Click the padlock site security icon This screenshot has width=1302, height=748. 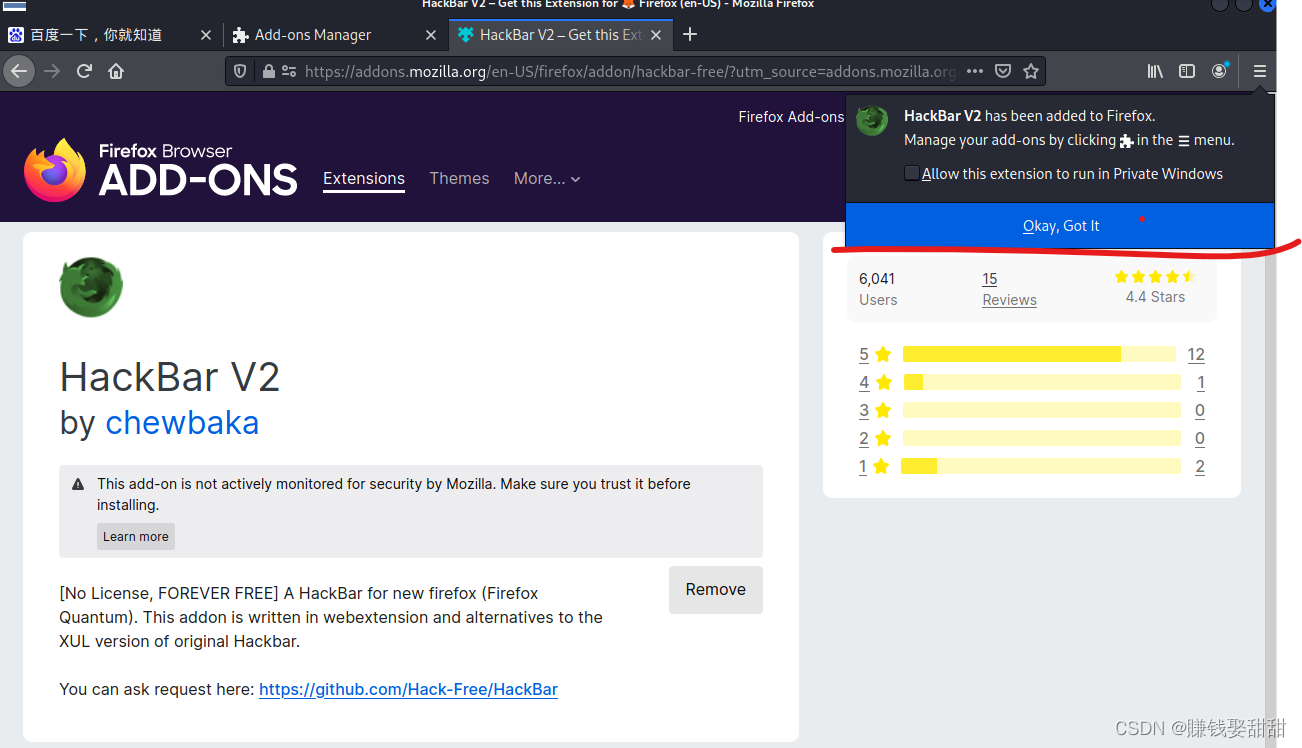click(x=268, y=71)
